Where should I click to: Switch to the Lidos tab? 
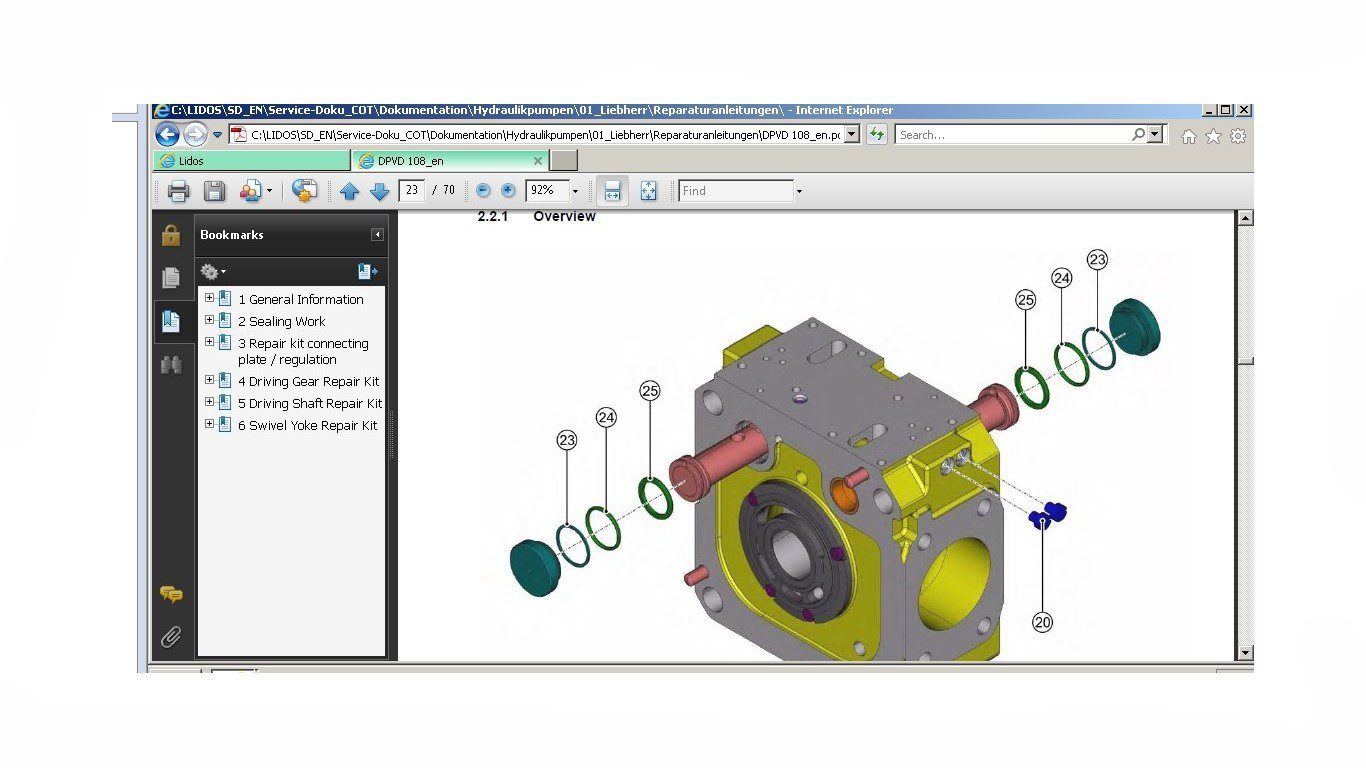click(x=251, y=160)
